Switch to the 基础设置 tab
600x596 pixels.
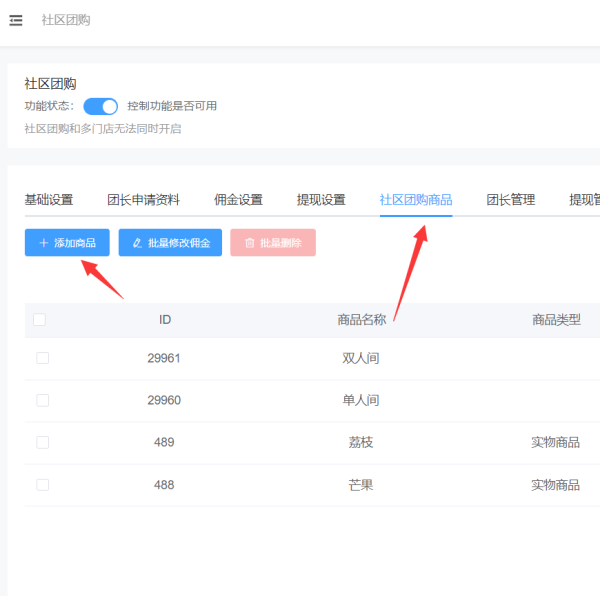(x=49, y=199)
